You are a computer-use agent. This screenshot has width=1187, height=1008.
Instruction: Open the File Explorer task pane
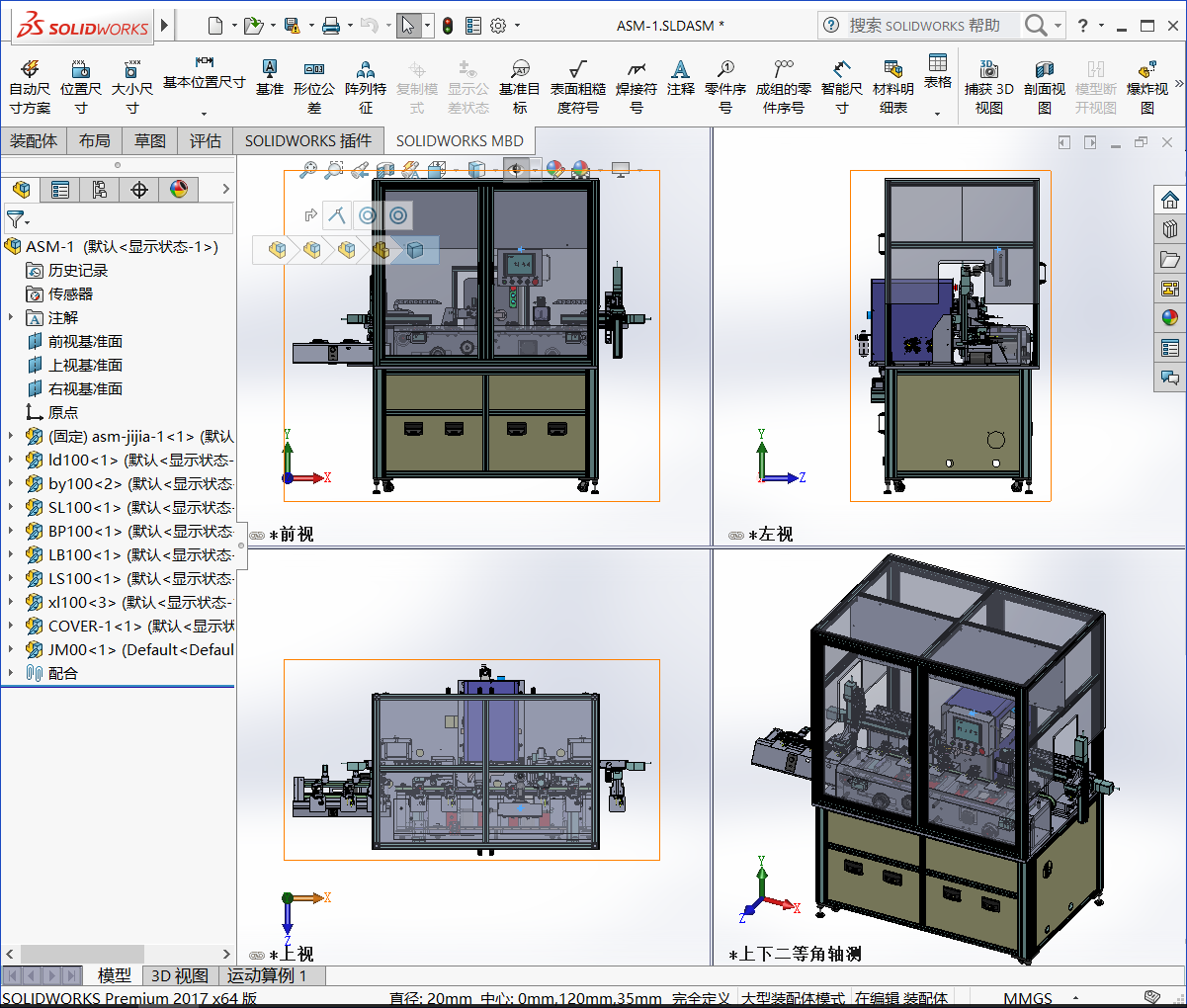click(1170, 259)
